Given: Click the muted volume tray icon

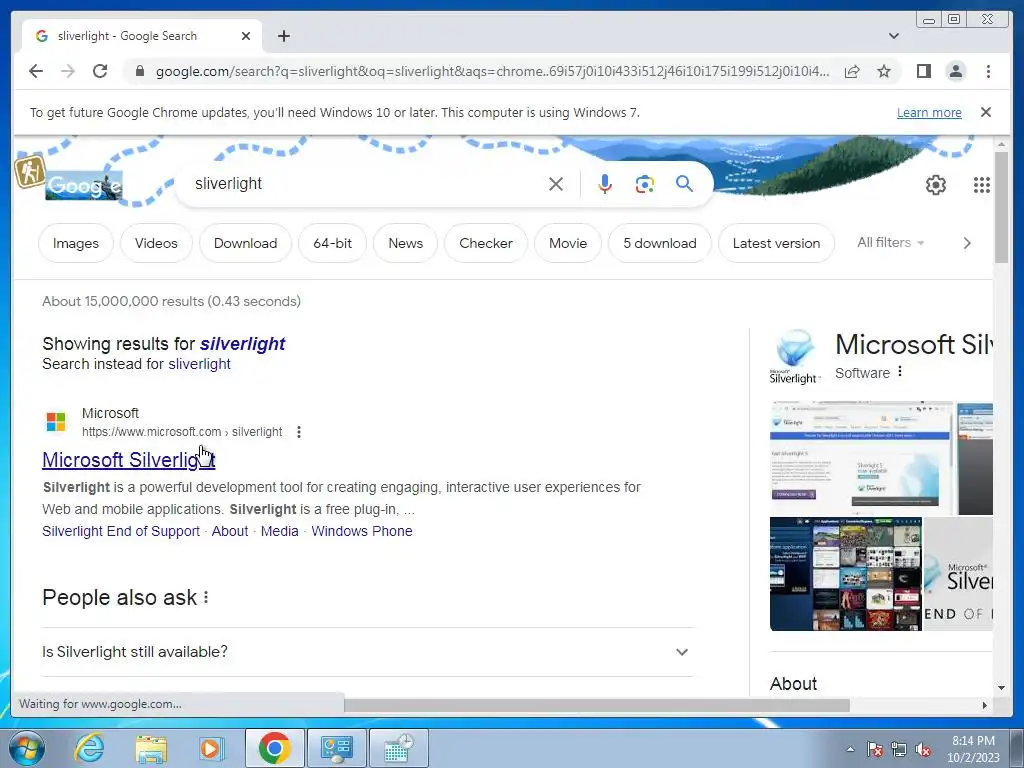Looking at the screenshot, I should pyautogui.click(x=923, y=749).
